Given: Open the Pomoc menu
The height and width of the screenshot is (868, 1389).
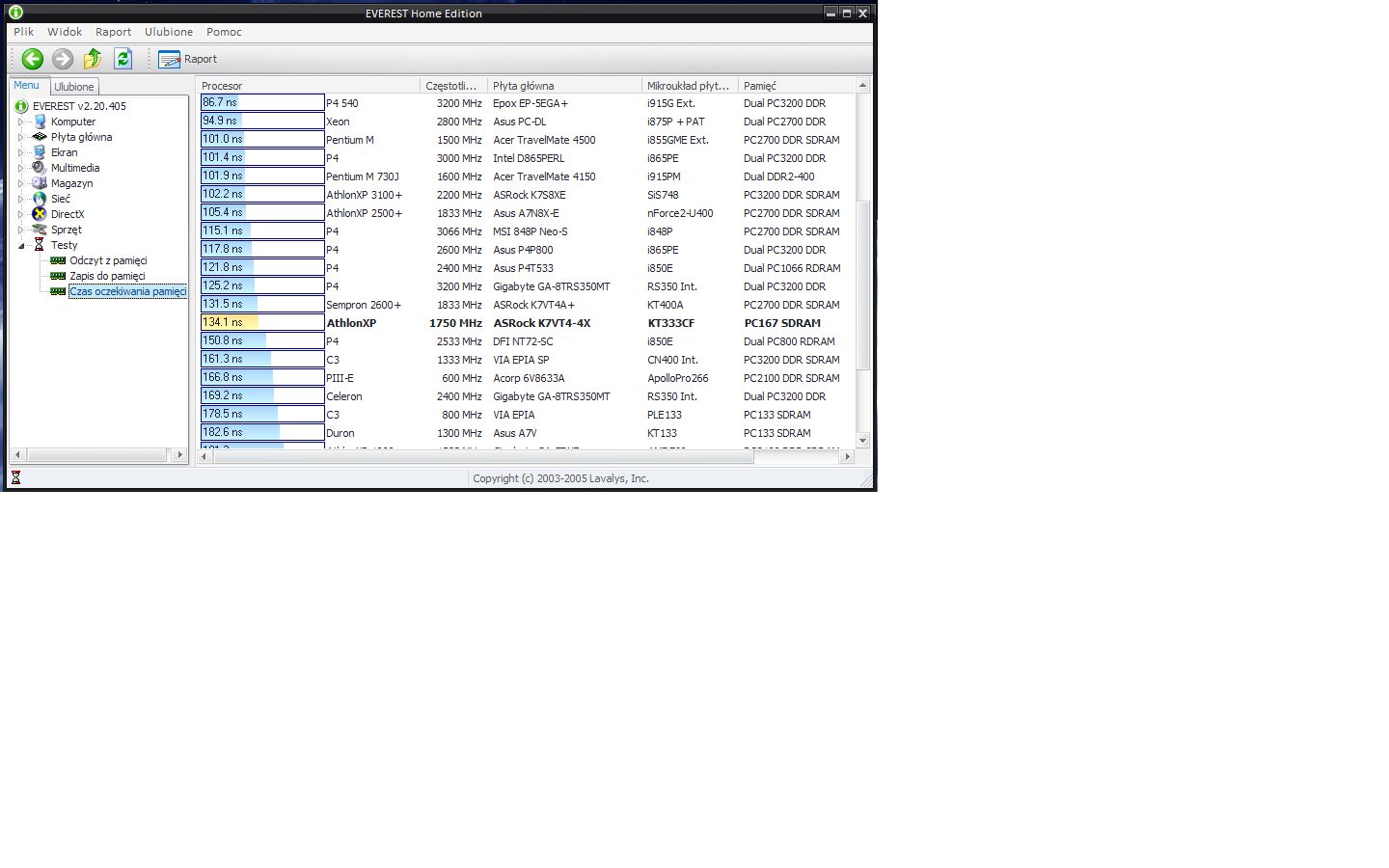Looking at the screenshot, I should pyautogui.click(x=224, y=32).
